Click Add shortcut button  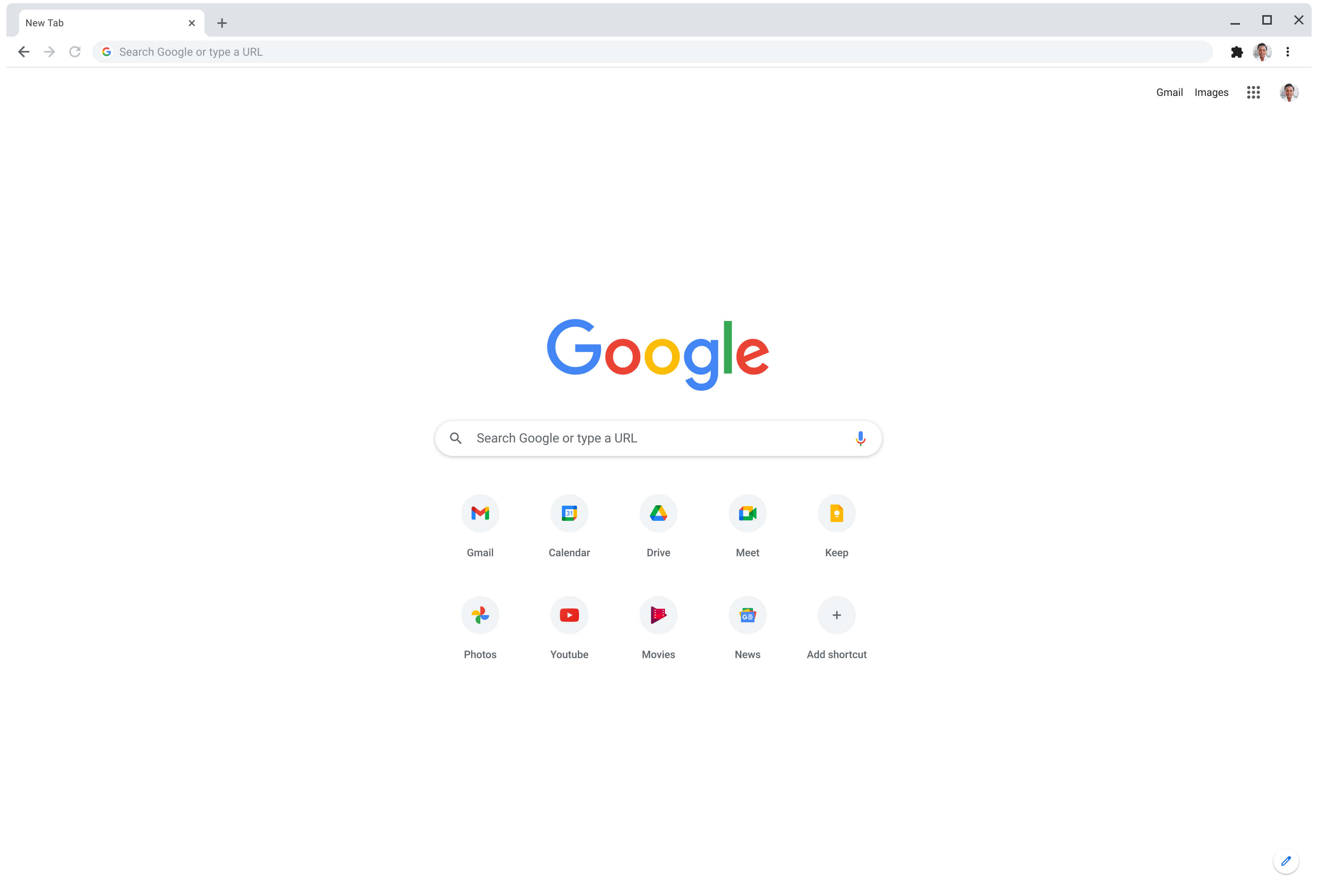(836, 614)
